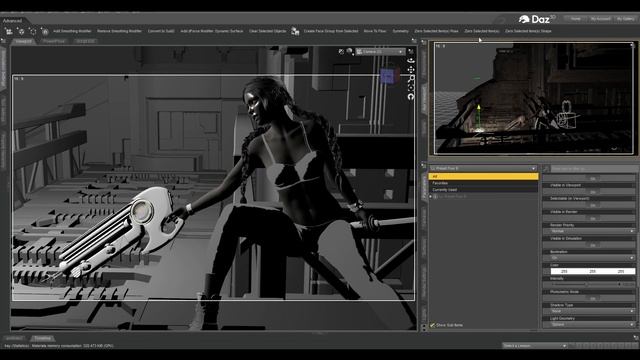Open the Render Priority Normal dropdown
640x360 pixels.
(593, 231)
